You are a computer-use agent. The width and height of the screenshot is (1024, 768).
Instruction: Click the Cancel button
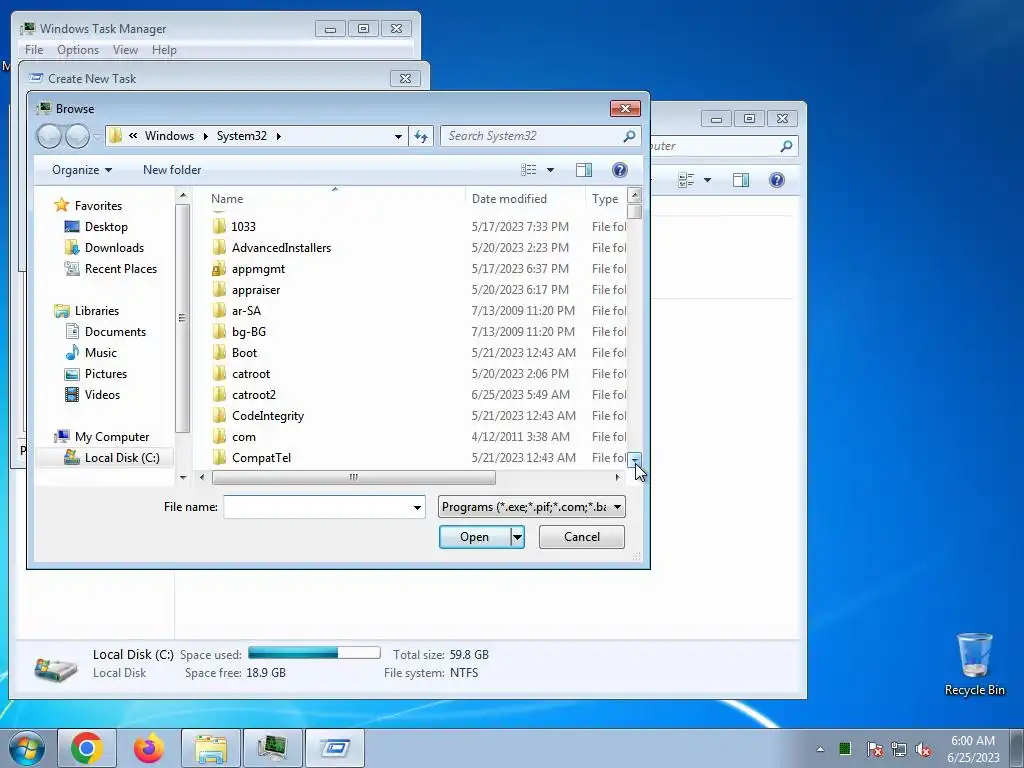coord(581,537)
